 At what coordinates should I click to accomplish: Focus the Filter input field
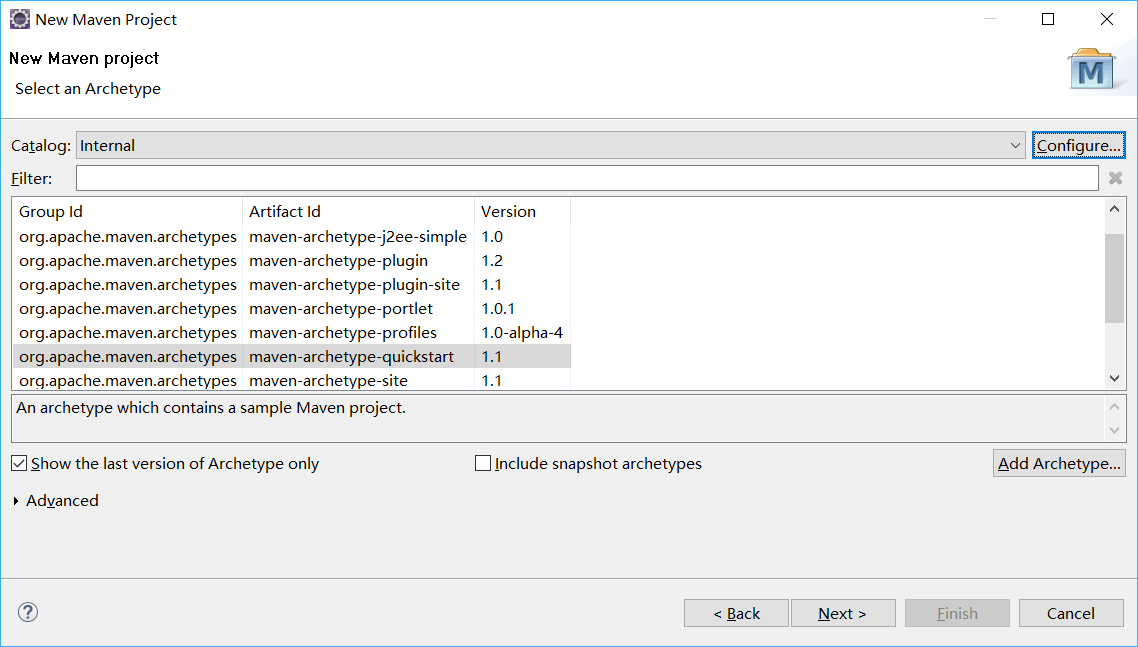[586, 178]
